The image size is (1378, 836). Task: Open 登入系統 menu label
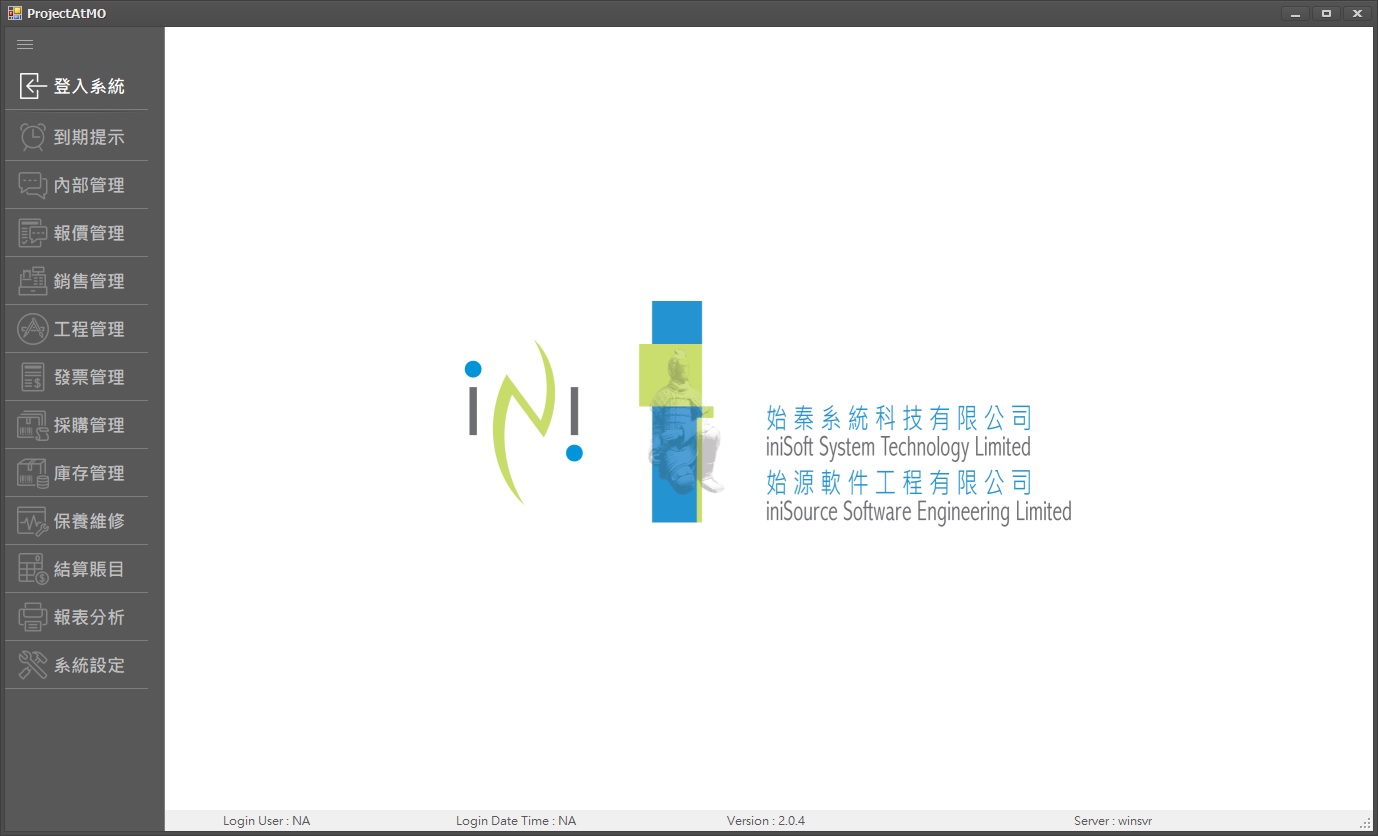(x=89, y=87)
